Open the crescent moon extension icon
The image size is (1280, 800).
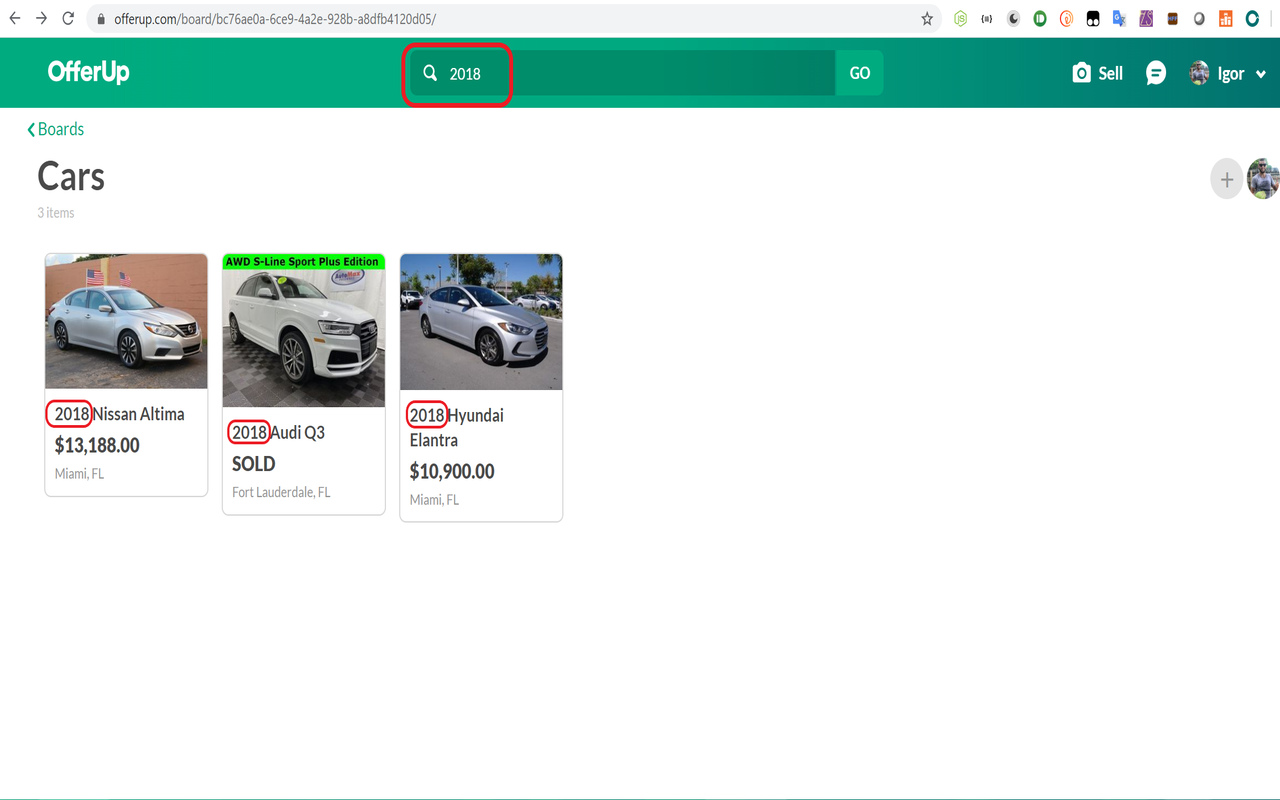[x=1013, y=18]
